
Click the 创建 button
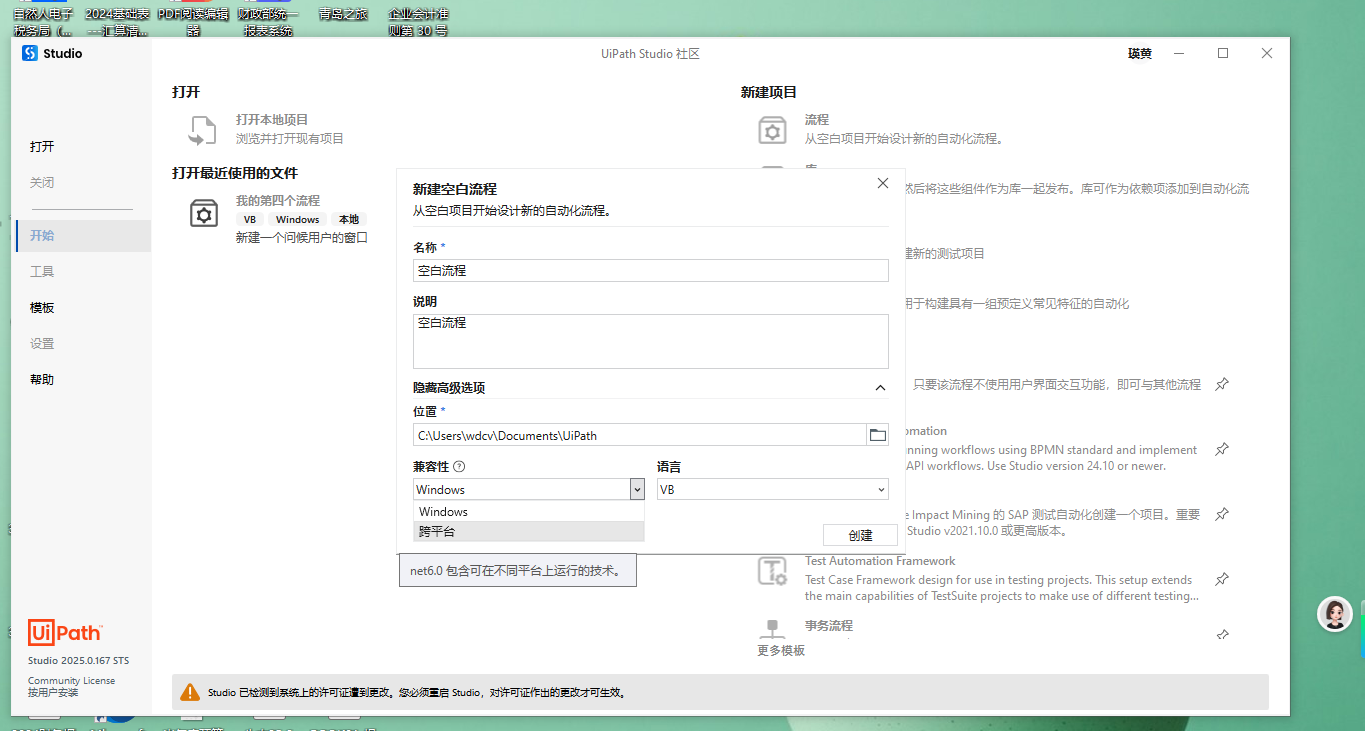pyautogui.click(x=860, y=535)
